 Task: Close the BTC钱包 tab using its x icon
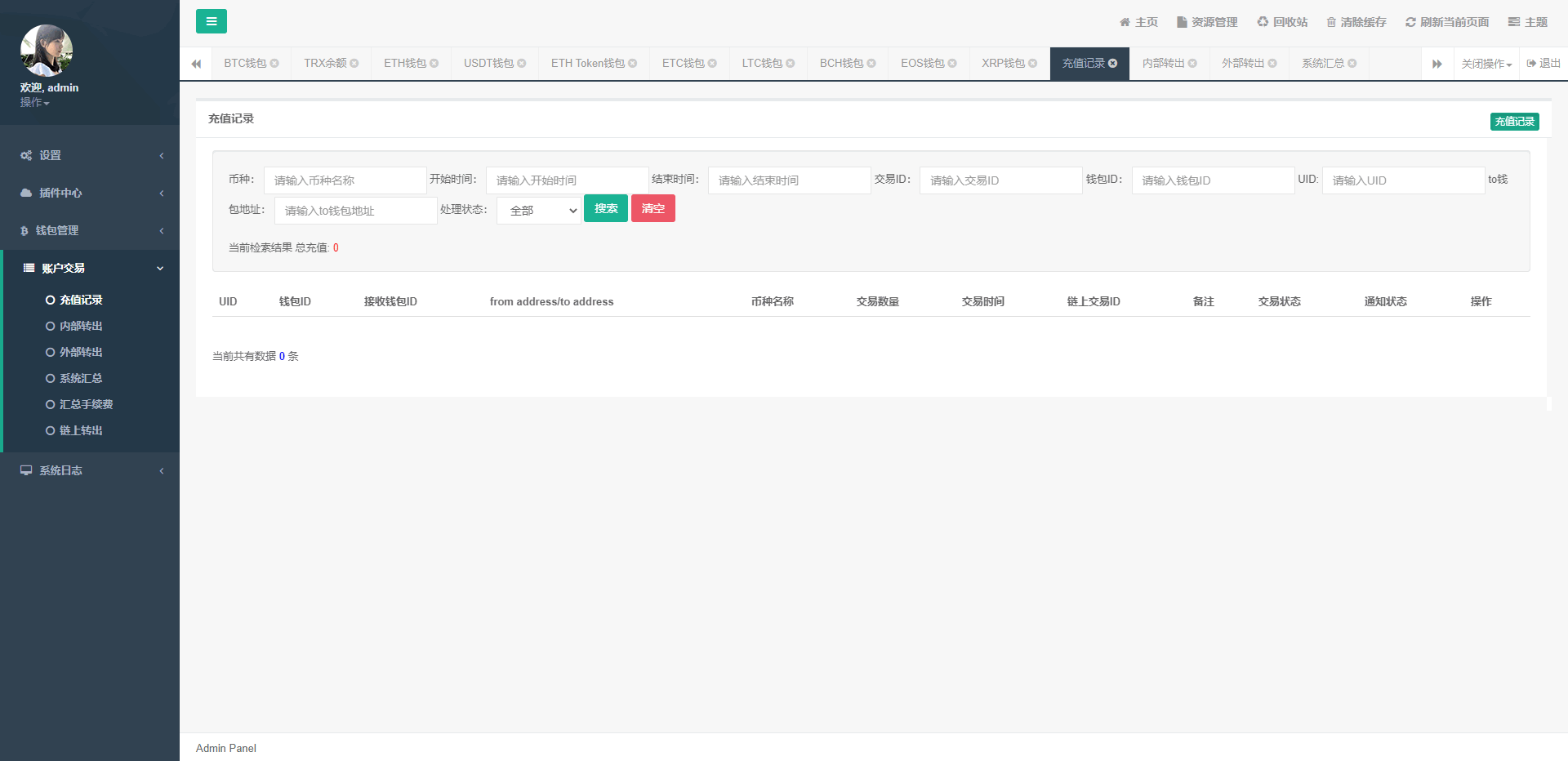[274, 64]
